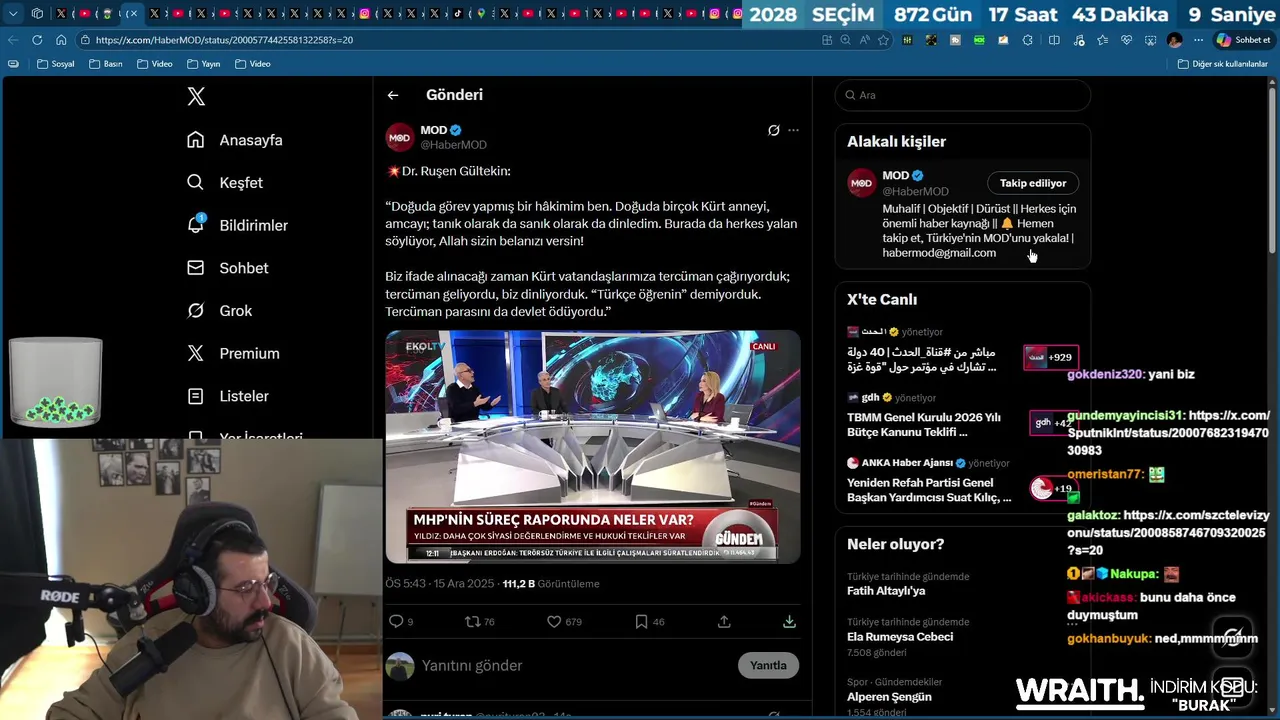Reload the page with refresh button

pyautogui.click(x=37, y=40)
